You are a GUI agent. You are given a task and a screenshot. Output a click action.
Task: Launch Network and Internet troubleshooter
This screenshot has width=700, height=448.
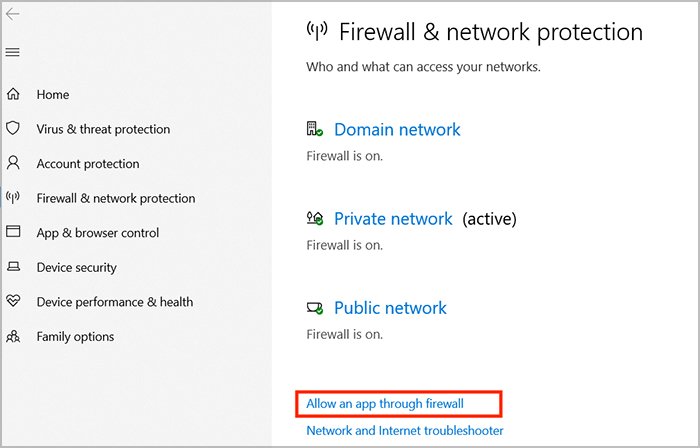[404, 431]
